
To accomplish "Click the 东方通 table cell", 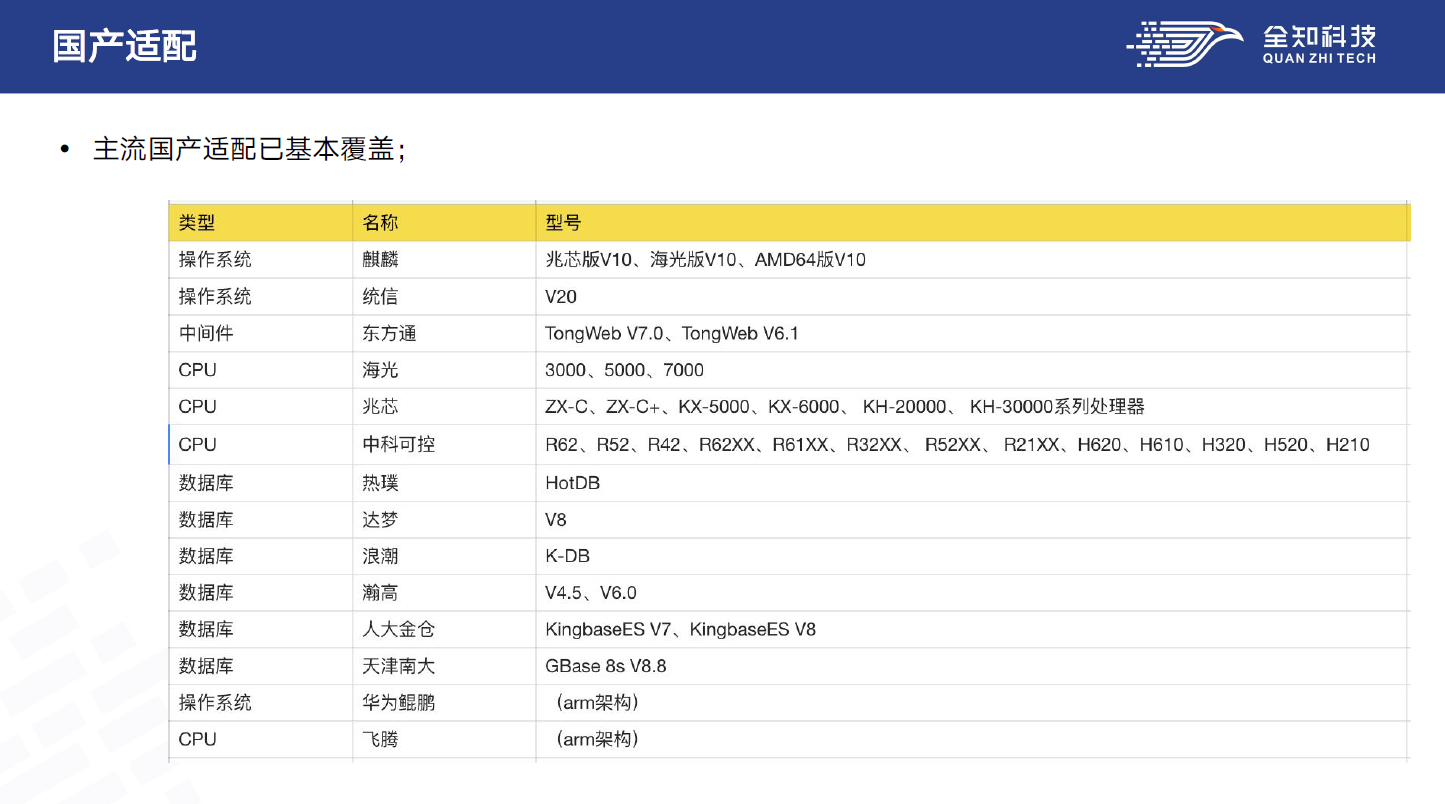I will pos(389,333).
